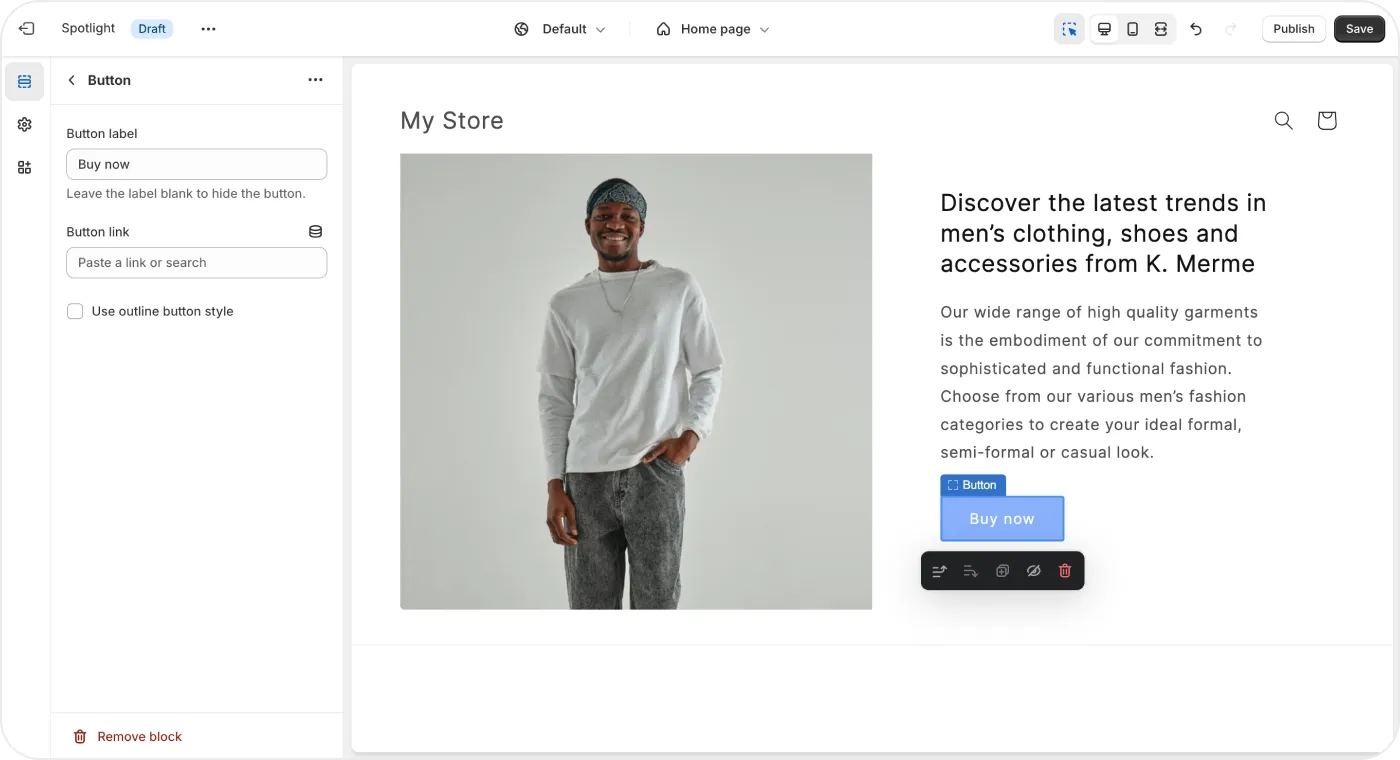Delete the block via red trash icon
1400x760 pixels.
pyautogui.click(x=1065, y=571)
